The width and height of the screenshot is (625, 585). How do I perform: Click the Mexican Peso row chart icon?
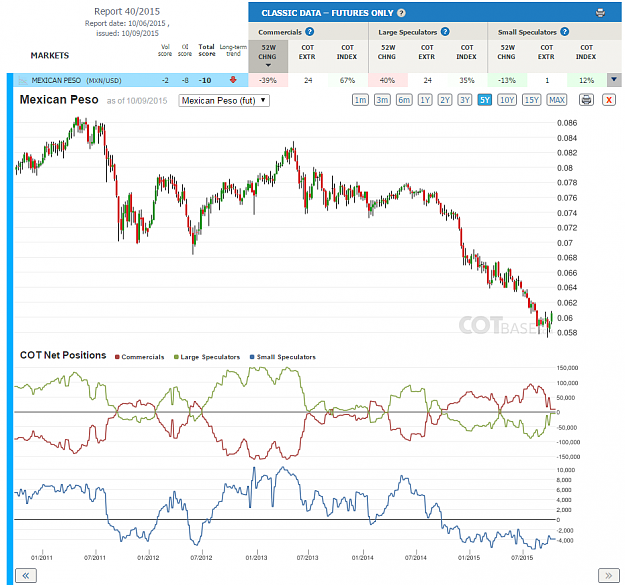23,80
